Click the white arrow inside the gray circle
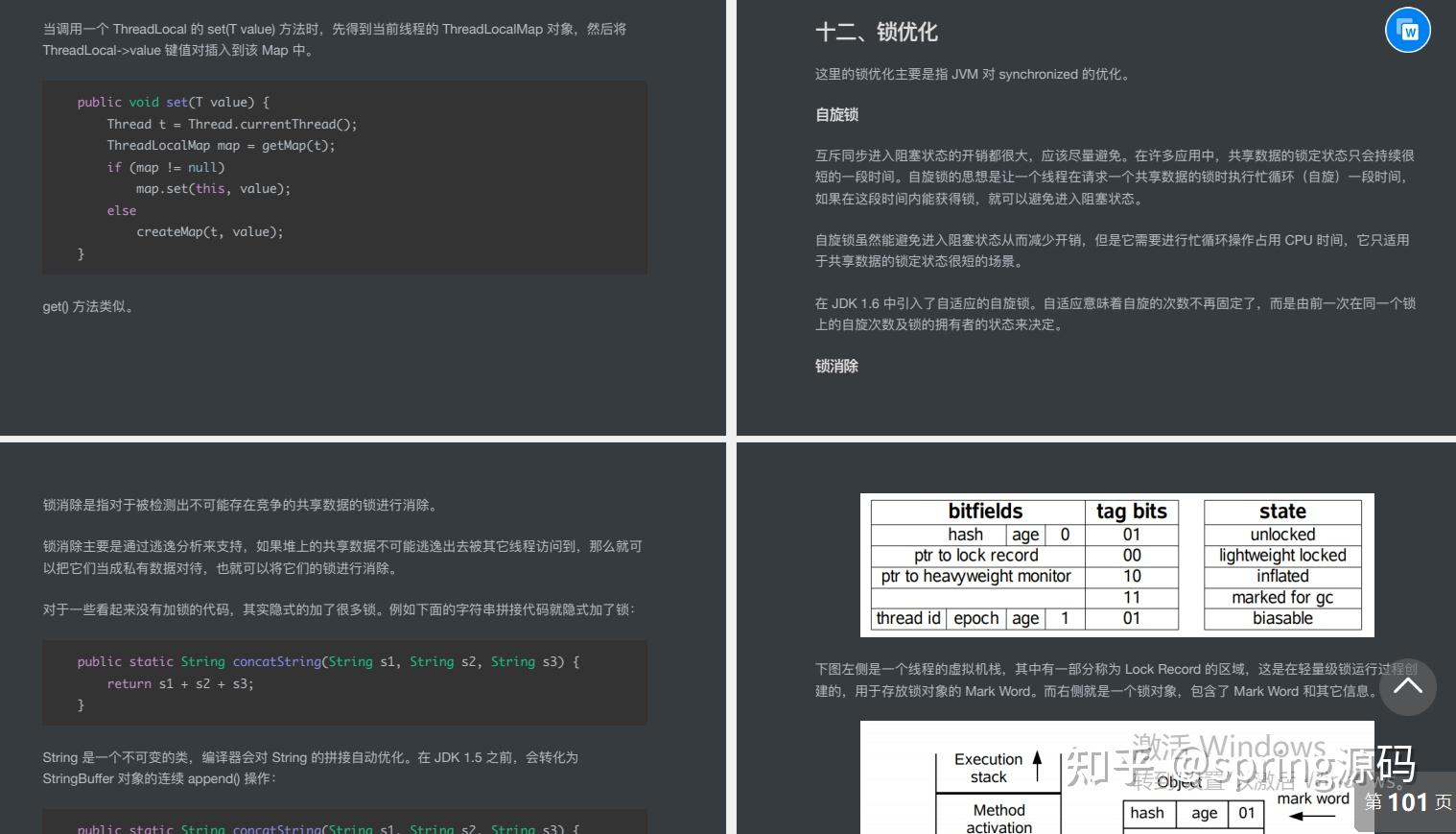The image size is (1456, 834). [x=1407, y=687]
